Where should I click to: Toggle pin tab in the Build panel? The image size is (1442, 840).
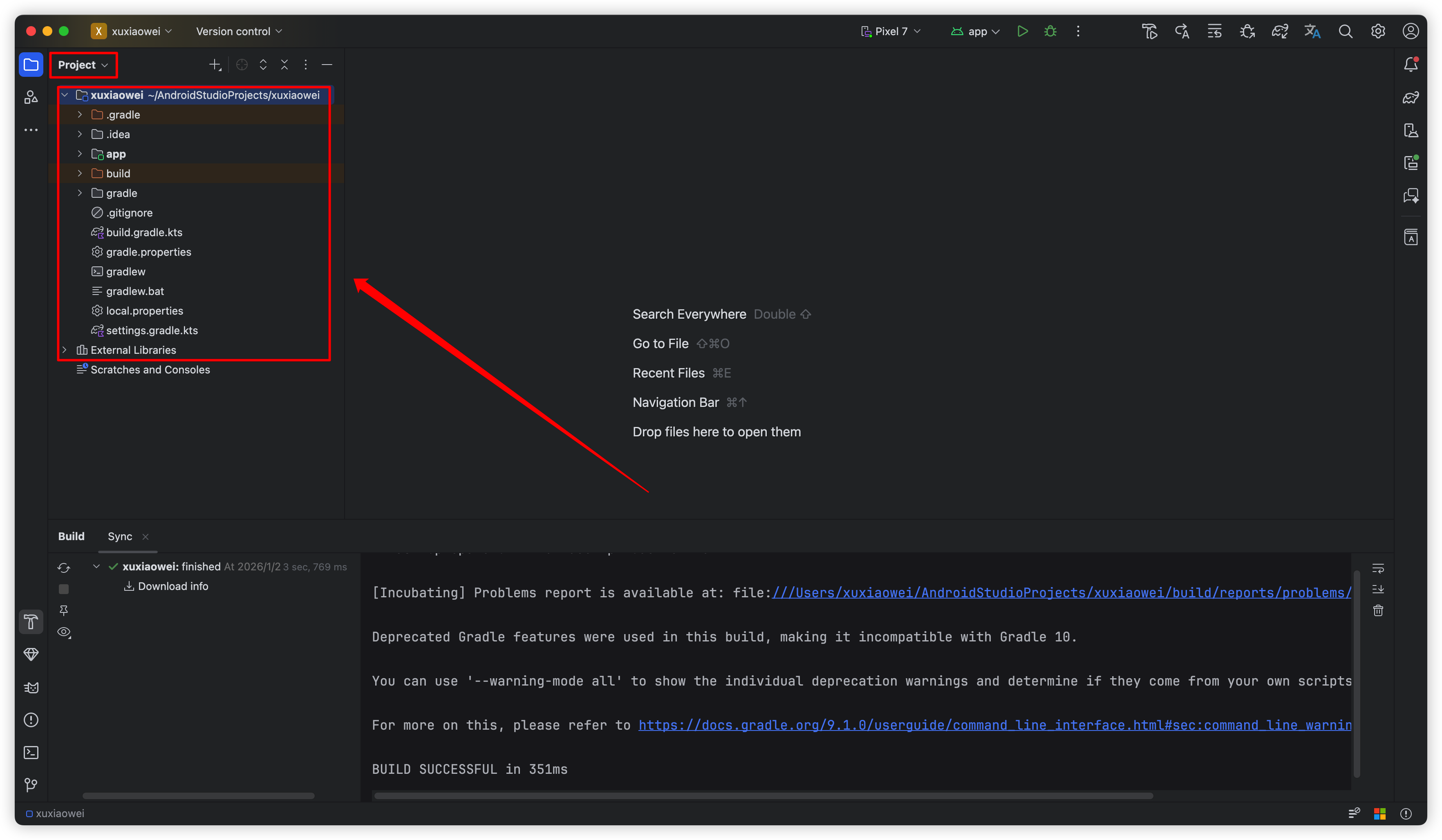pos(64,611)
